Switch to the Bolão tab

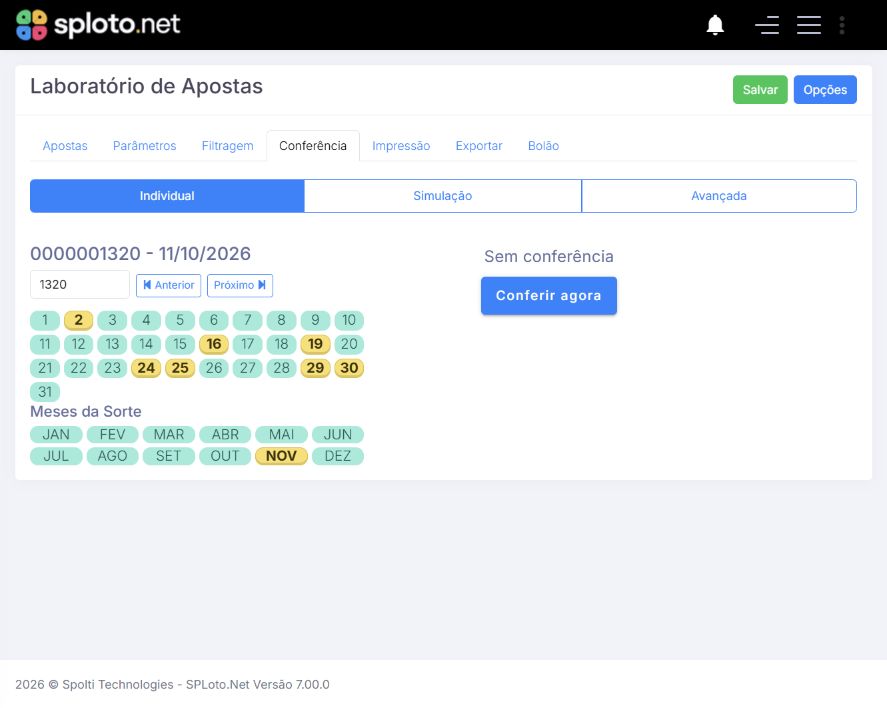click(543, 146)
